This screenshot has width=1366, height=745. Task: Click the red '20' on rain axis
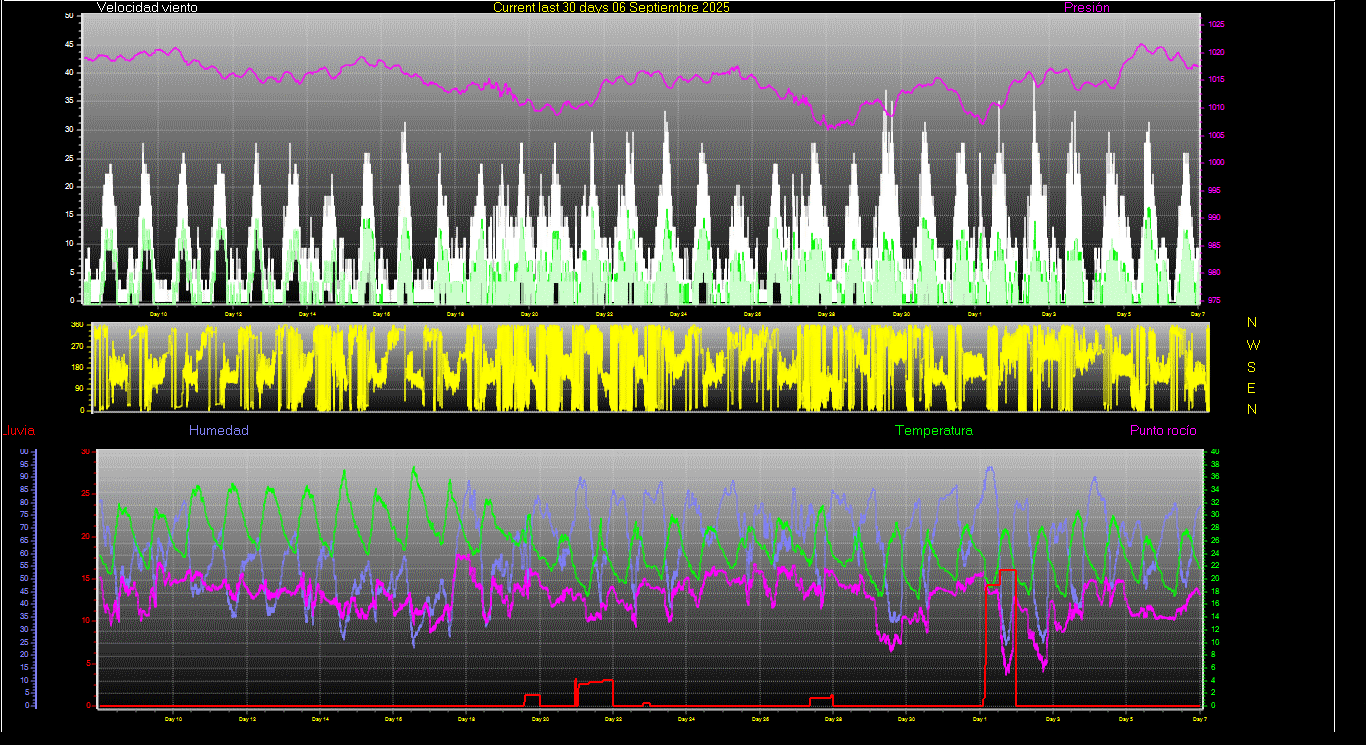point(85,536)
